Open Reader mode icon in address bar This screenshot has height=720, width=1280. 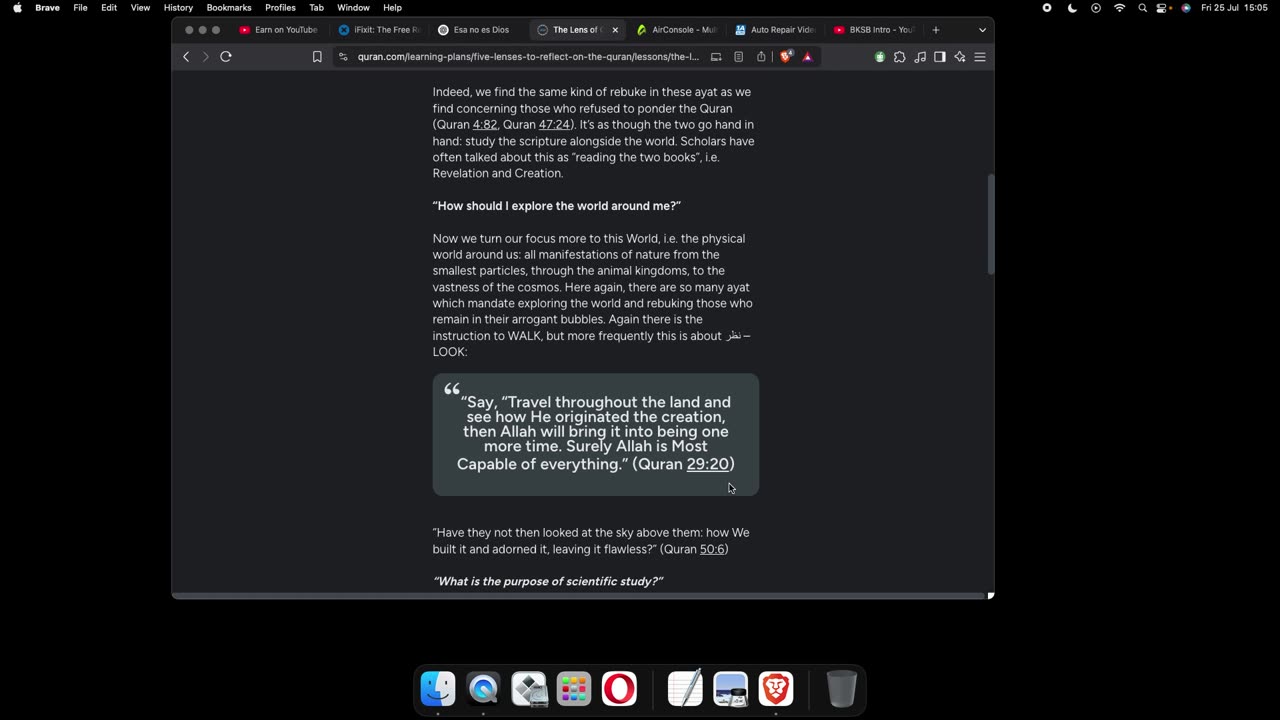[x=739, y=57]
